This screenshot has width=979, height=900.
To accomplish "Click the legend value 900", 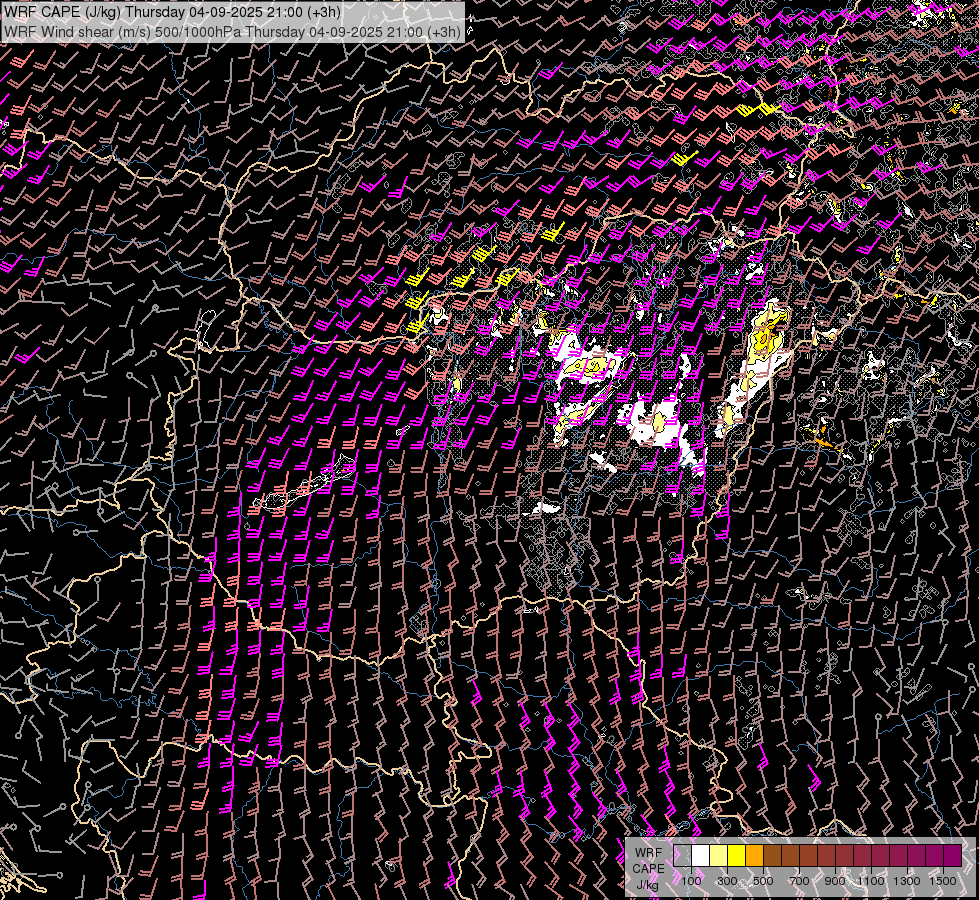I will pyautogui.click(x=835, y=881).
